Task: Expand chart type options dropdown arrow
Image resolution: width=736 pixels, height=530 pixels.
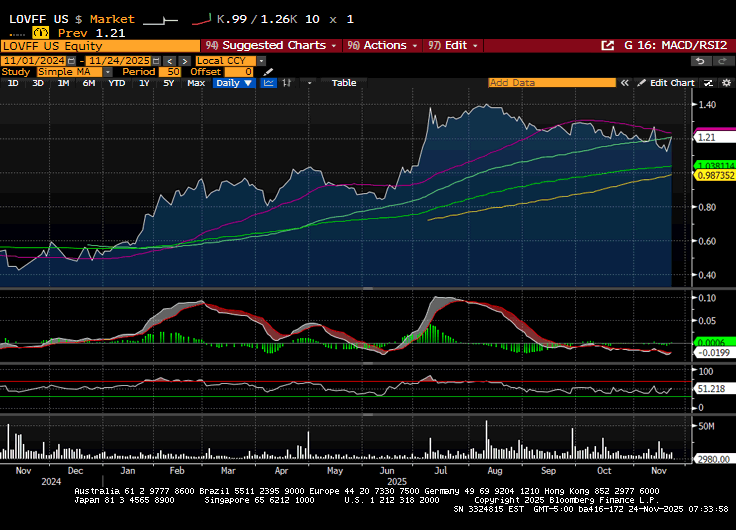Action: pos(309,83)
